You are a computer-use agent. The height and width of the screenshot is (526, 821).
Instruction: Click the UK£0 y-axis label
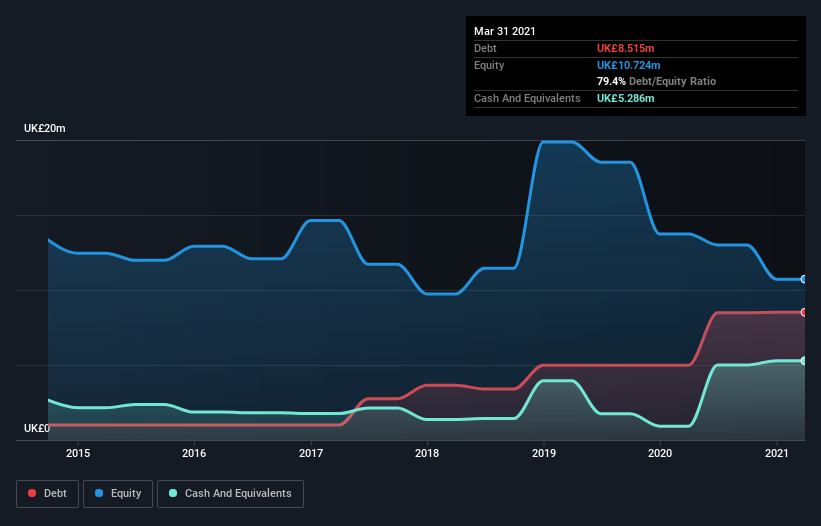[x=37, y=428]
